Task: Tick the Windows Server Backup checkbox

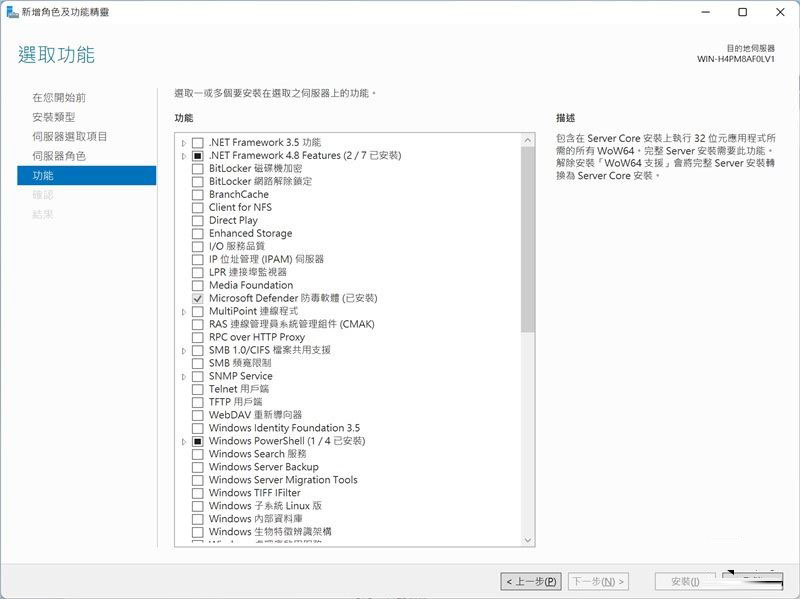Action: coord(198,467)
